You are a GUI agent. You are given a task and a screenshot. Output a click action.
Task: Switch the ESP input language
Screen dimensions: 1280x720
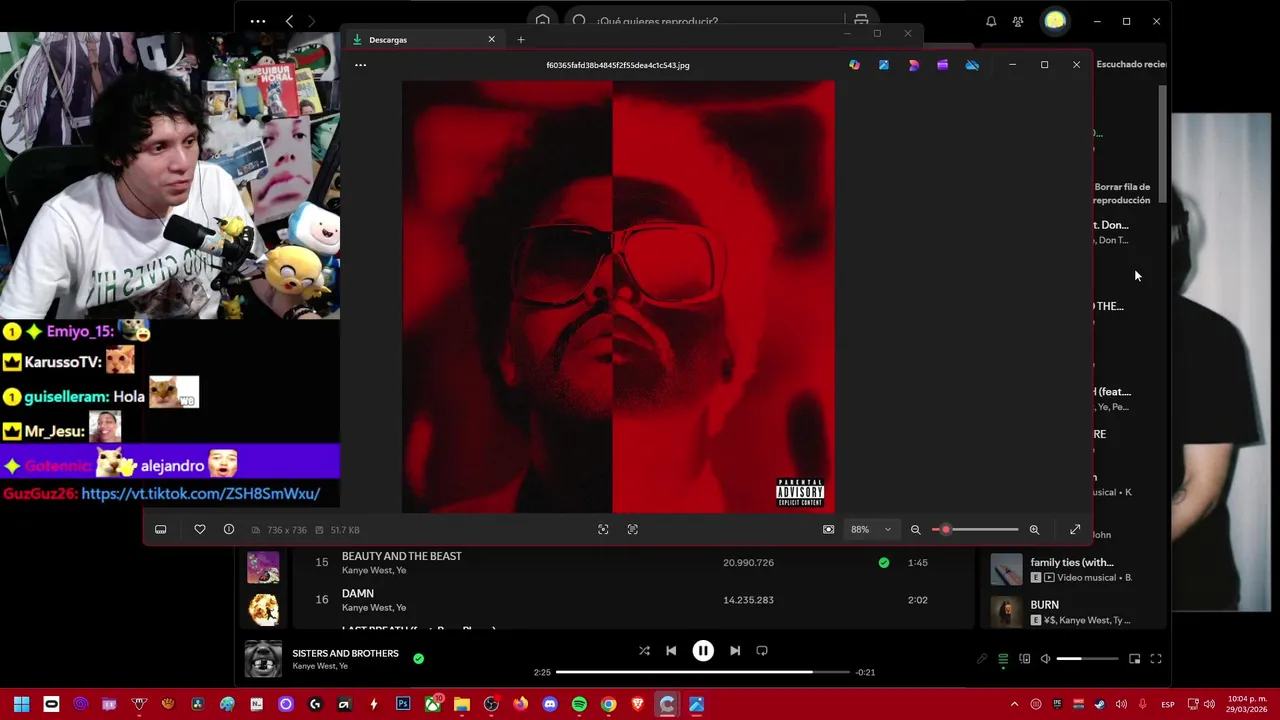[x=1168, y=705]
